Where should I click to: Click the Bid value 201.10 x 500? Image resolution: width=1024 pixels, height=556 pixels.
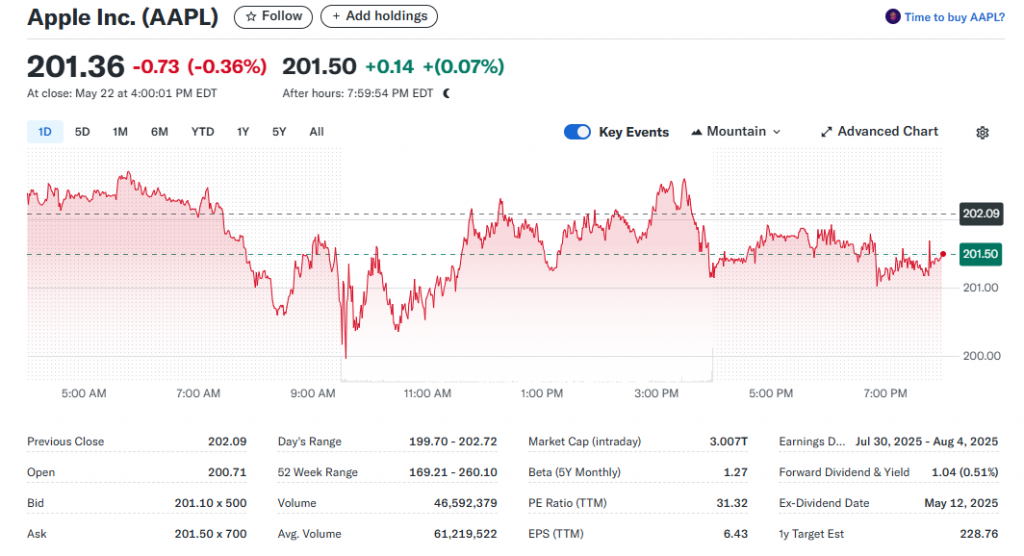coord(210,503)
